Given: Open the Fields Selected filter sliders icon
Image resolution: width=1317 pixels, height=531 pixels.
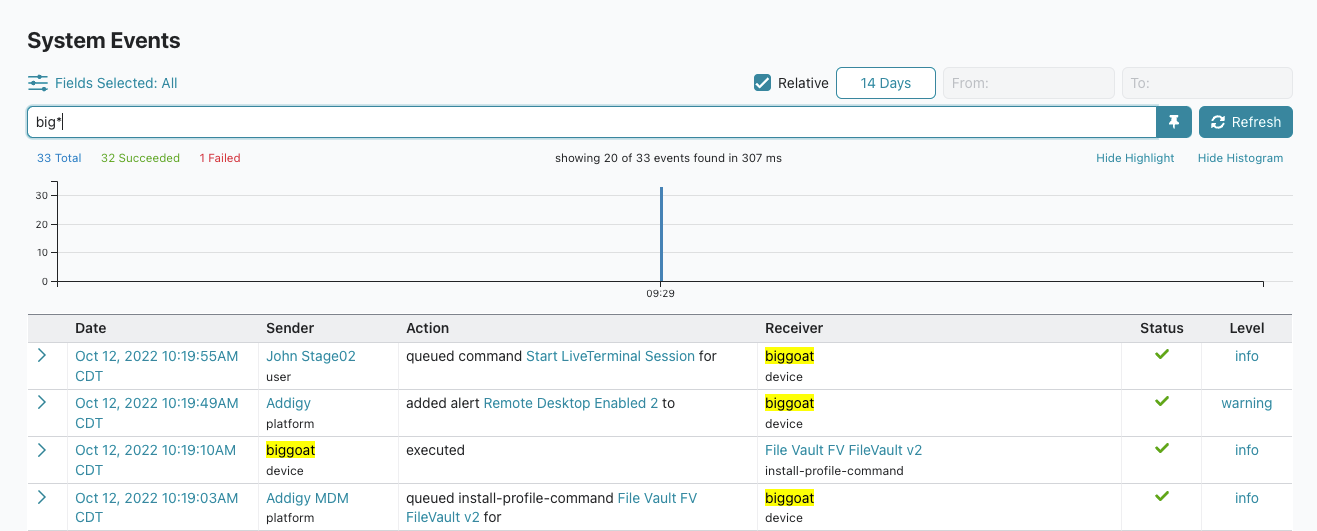Looking at the screenshot, I should [38, 83].
